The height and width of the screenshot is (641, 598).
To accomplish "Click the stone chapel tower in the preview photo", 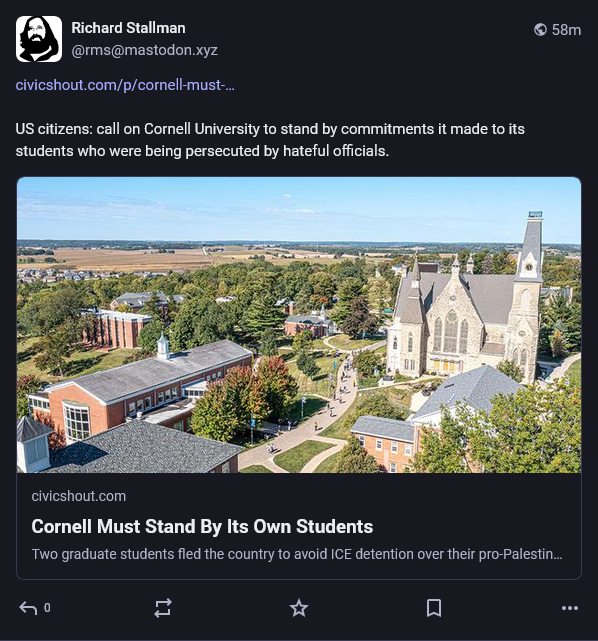I will (529, 294).
